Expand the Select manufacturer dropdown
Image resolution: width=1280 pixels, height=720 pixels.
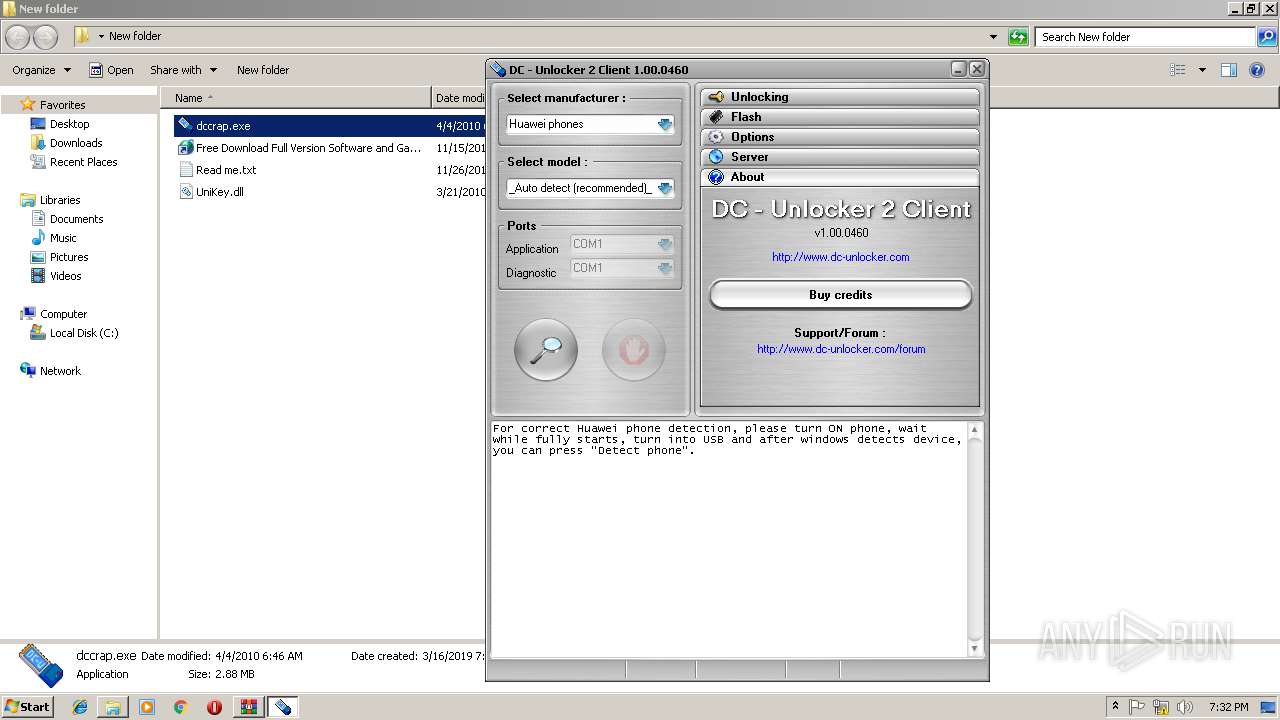pyautogui.click(x=665, y=124)
